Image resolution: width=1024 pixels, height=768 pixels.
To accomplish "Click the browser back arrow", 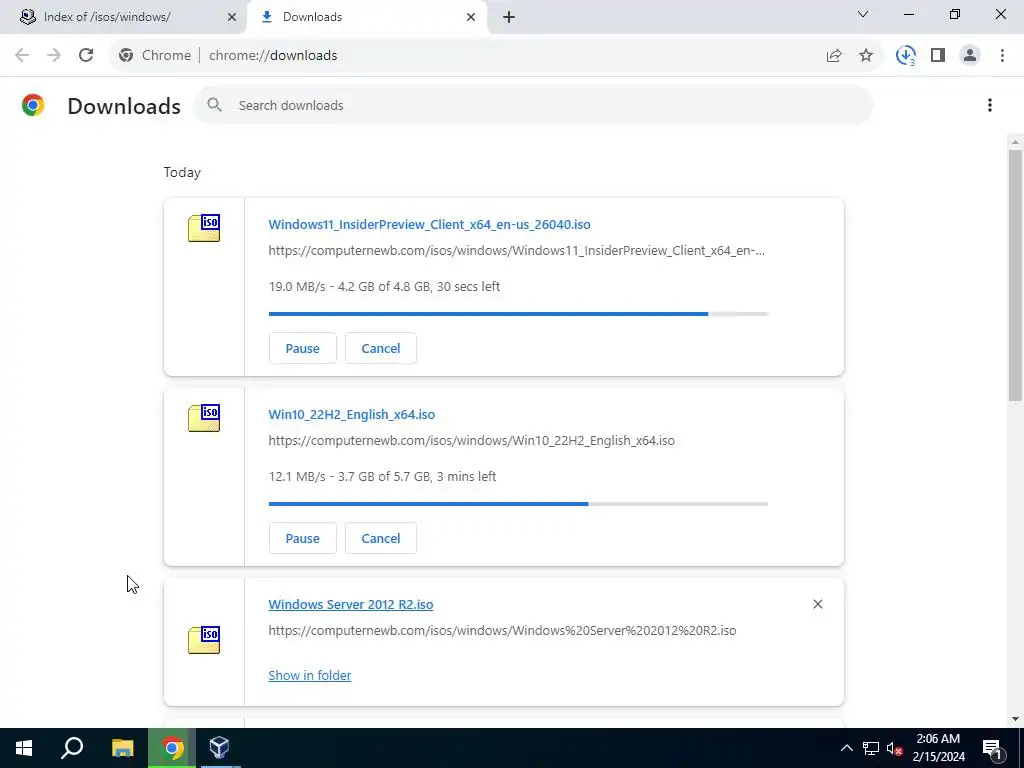I will (x=22, y=56).
